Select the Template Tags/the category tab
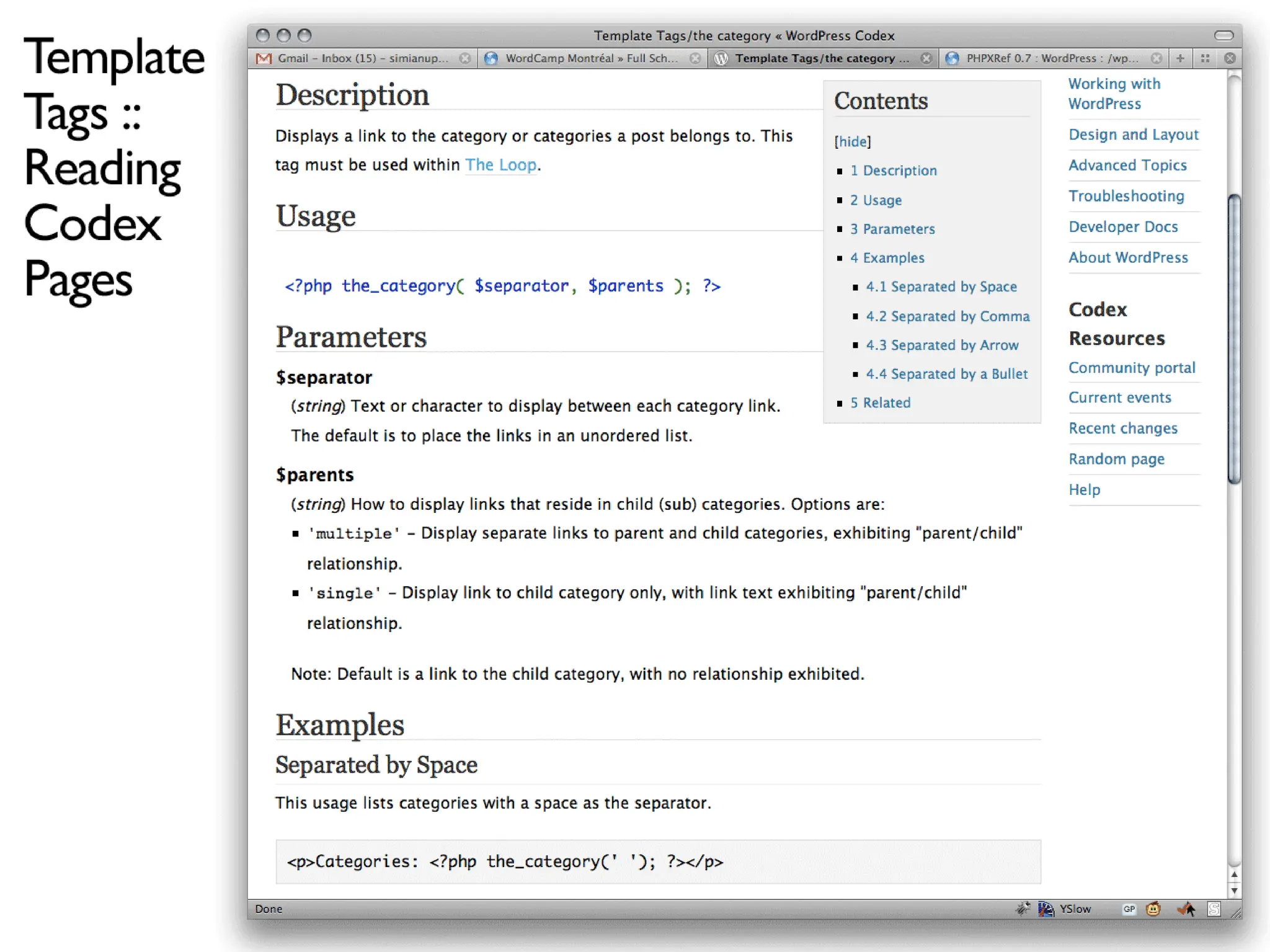This screenshot has width=1270, height=952. pyautogui.click(x=823, y=58)
